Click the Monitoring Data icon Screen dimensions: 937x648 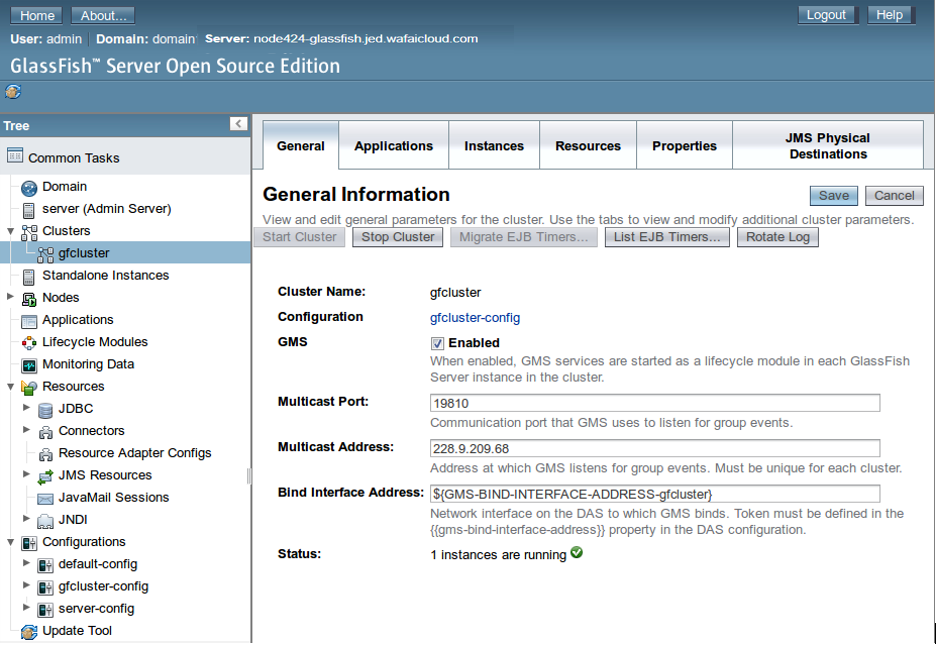click(x=29, y=365)
